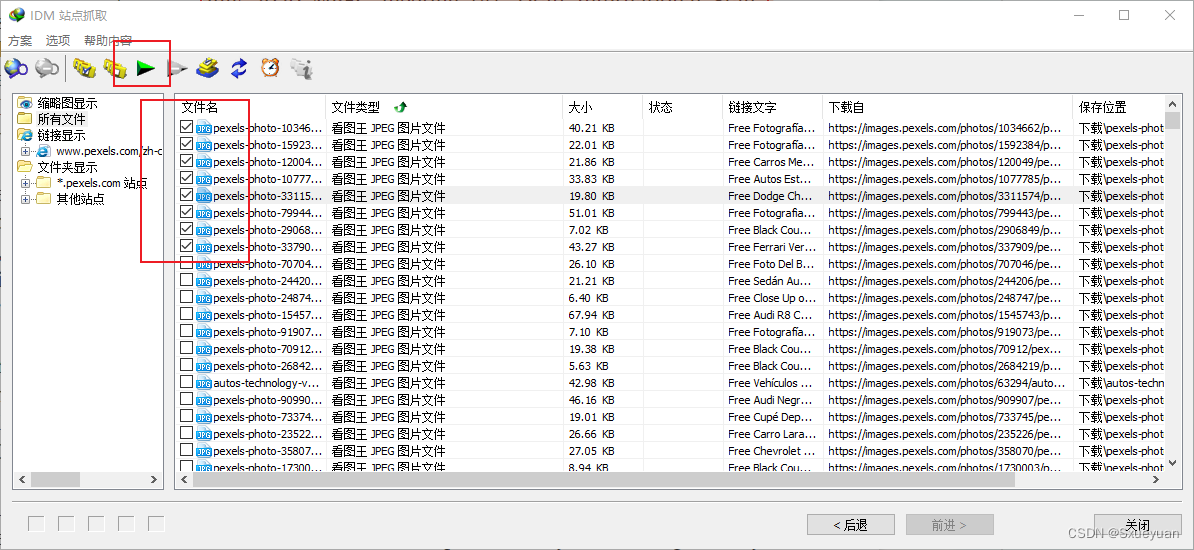The width and height of the screenshot is (1194, 550).
Task: Uncheck the pexels-photo-33790 file checkbox
Action: click(x=187, y=246)
